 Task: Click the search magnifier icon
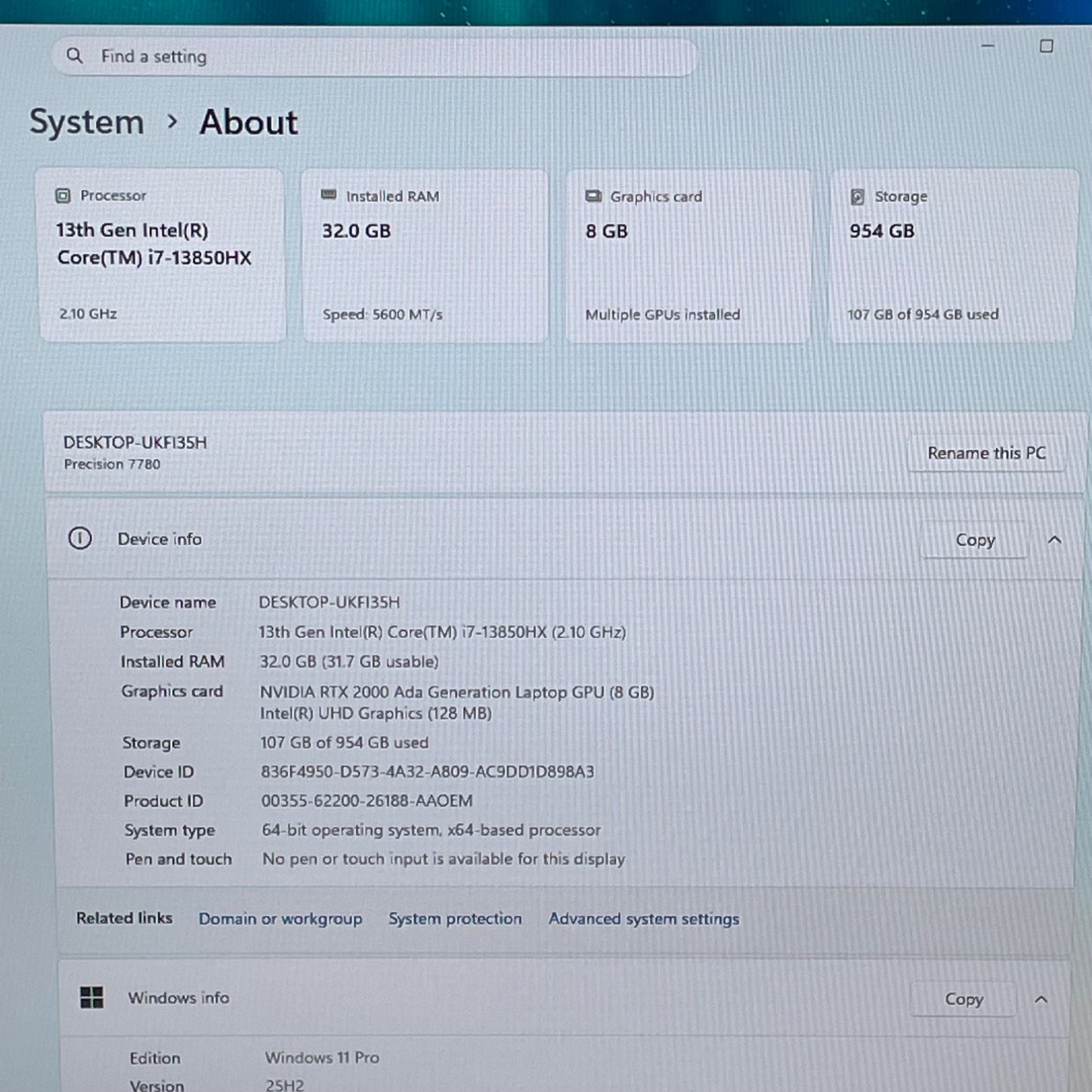click(x=74, y=56)
